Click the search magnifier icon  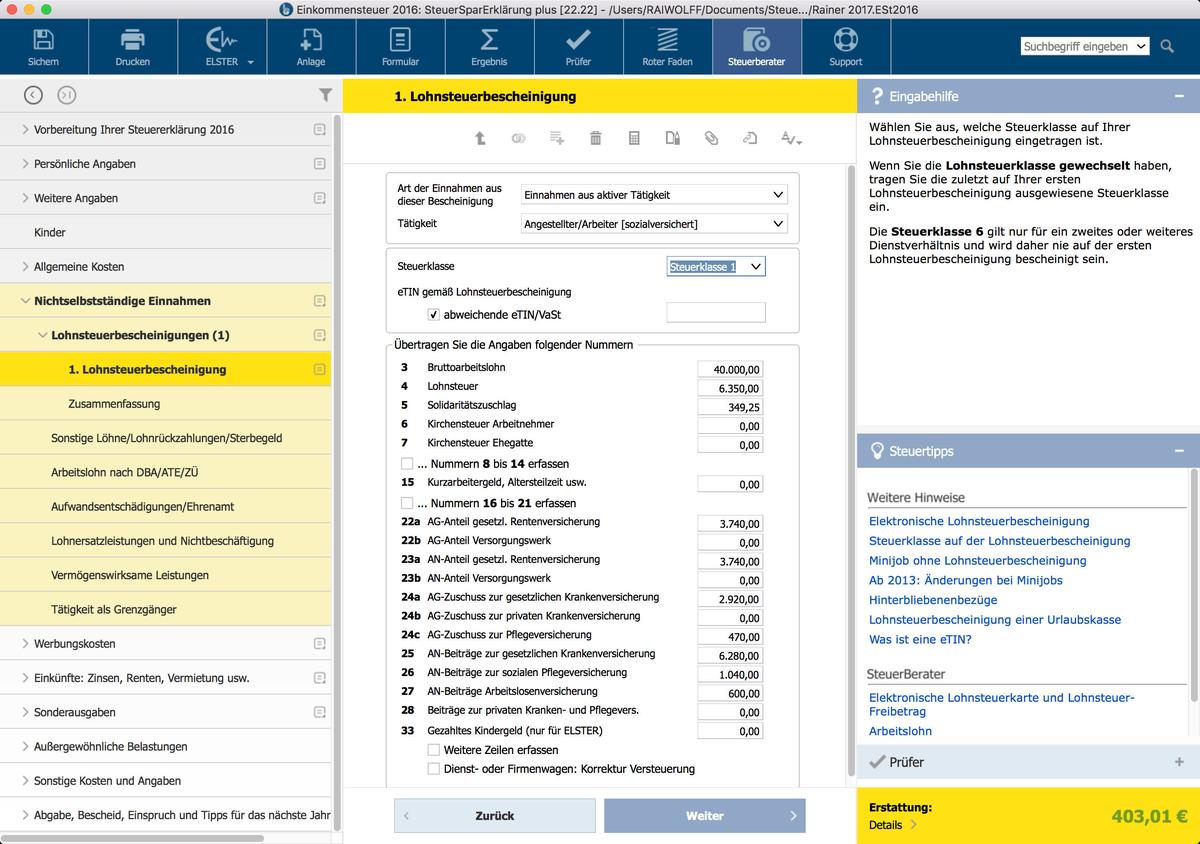(x=1167, y=46)
